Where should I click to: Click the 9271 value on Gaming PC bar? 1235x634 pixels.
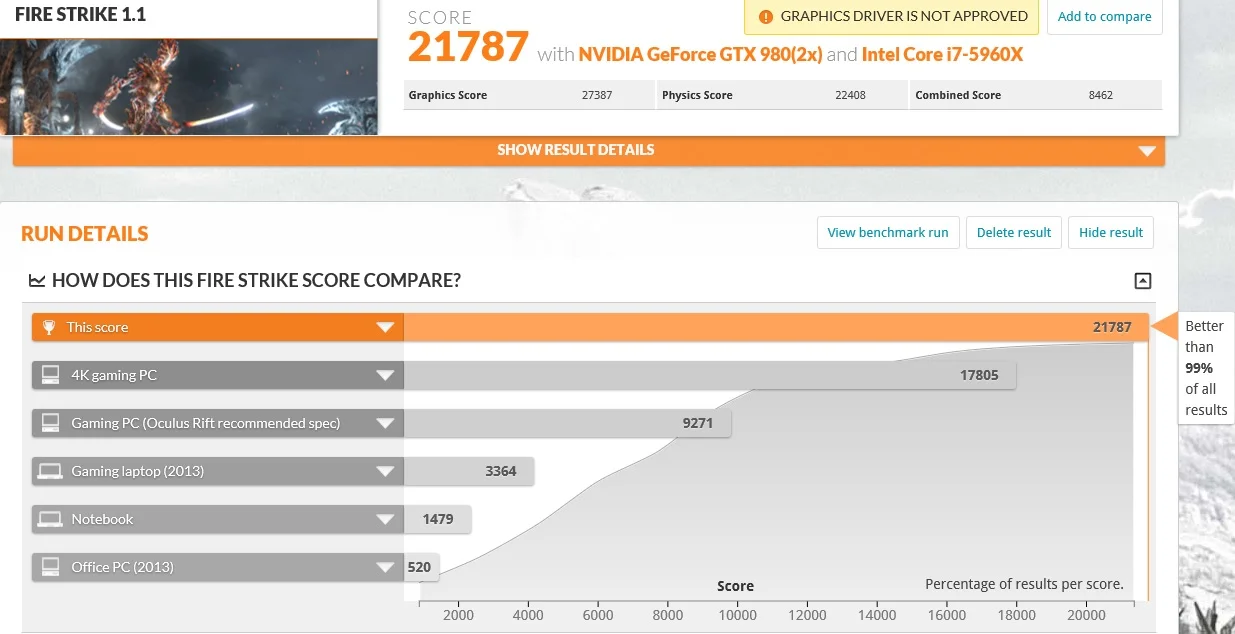pyautogui.click(x=698, y=423)
